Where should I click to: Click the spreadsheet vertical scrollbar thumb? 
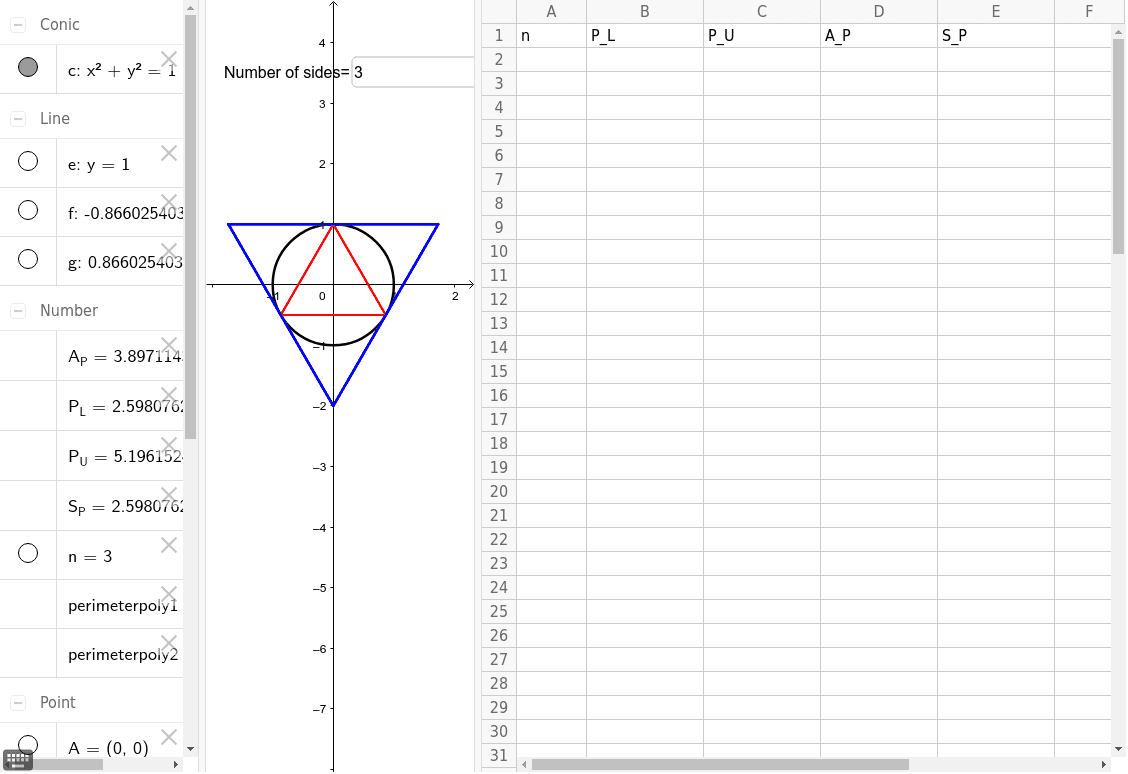coord(1119,146)
